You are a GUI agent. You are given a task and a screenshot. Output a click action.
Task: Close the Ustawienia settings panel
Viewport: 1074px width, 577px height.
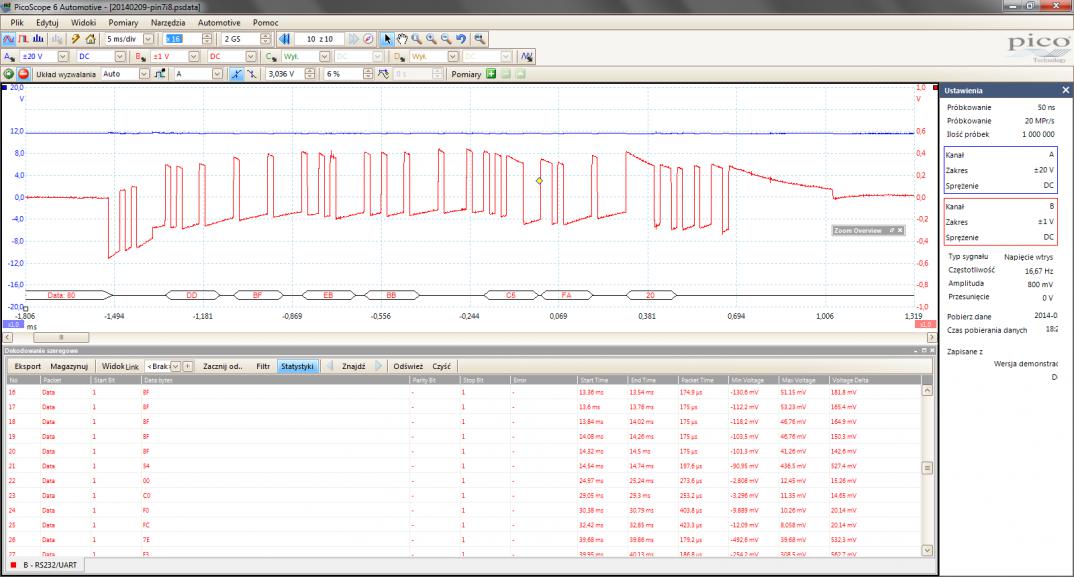[x=1065, y=91]
